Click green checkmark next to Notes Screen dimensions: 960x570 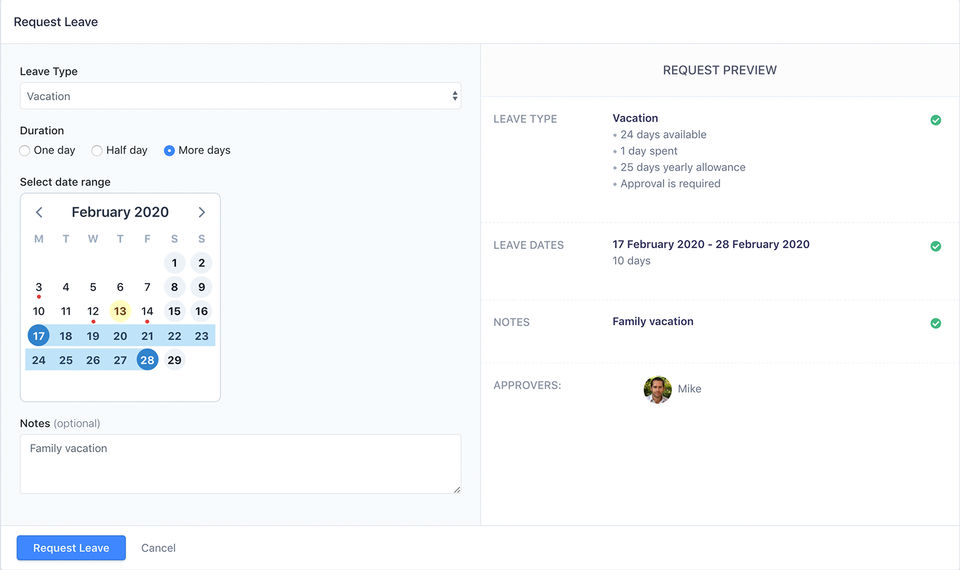pyautogui.click(x=935, y=323)
